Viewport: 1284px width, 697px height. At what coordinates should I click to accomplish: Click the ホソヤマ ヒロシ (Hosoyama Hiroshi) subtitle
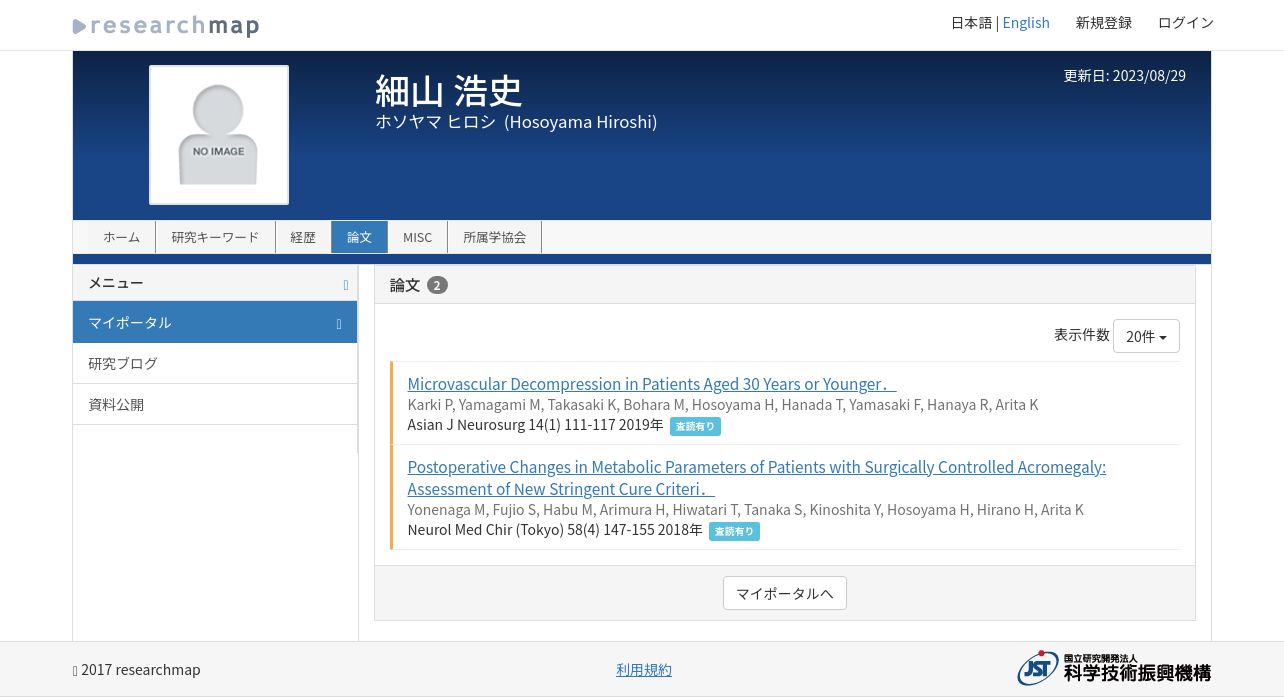coord(516,122)
